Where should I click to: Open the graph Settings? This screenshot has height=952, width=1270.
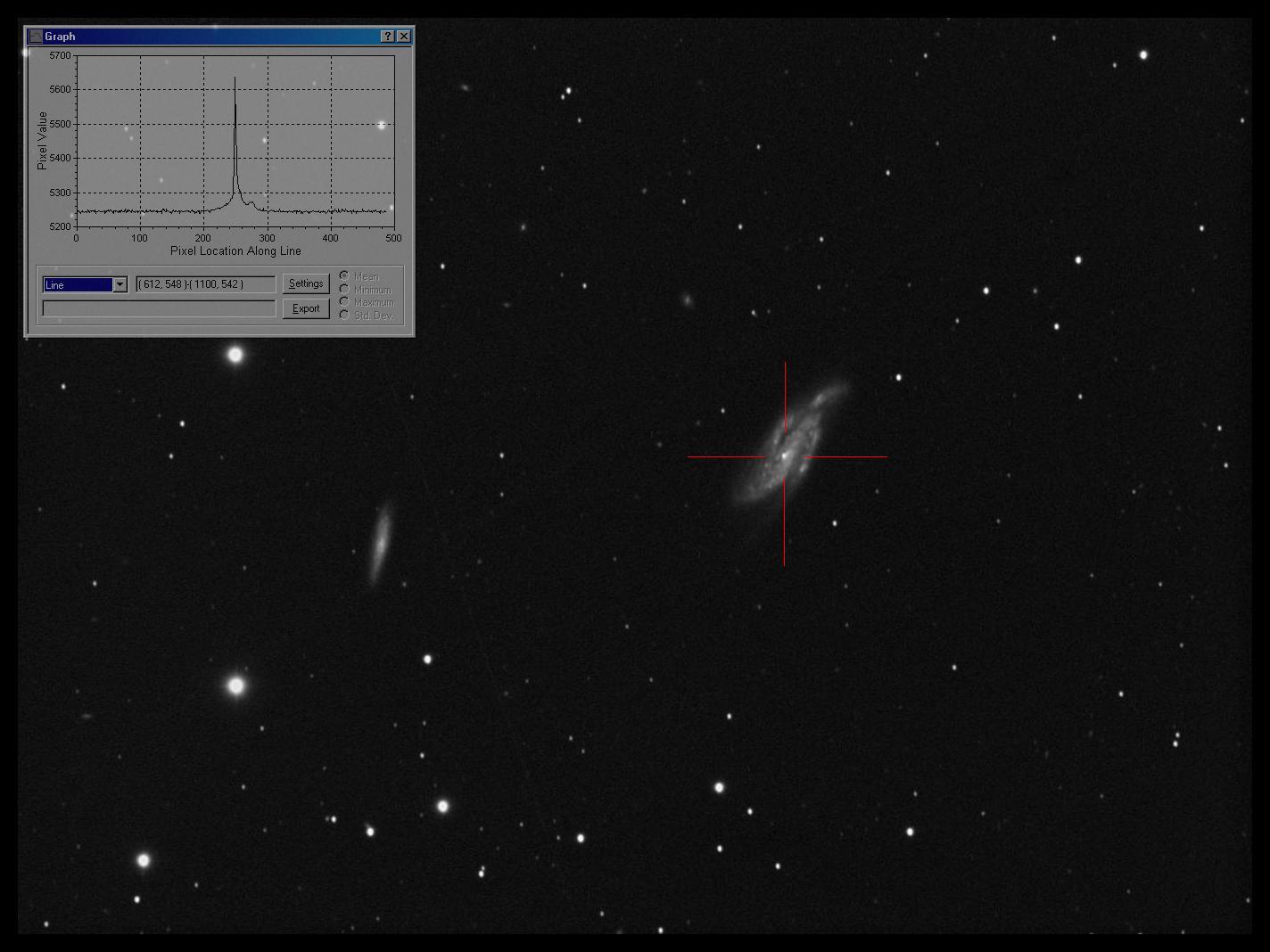306,283
